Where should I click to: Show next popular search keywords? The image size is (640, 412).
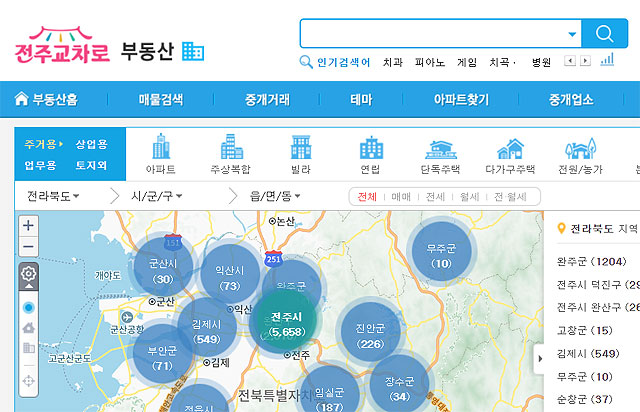tap(585, 61)
